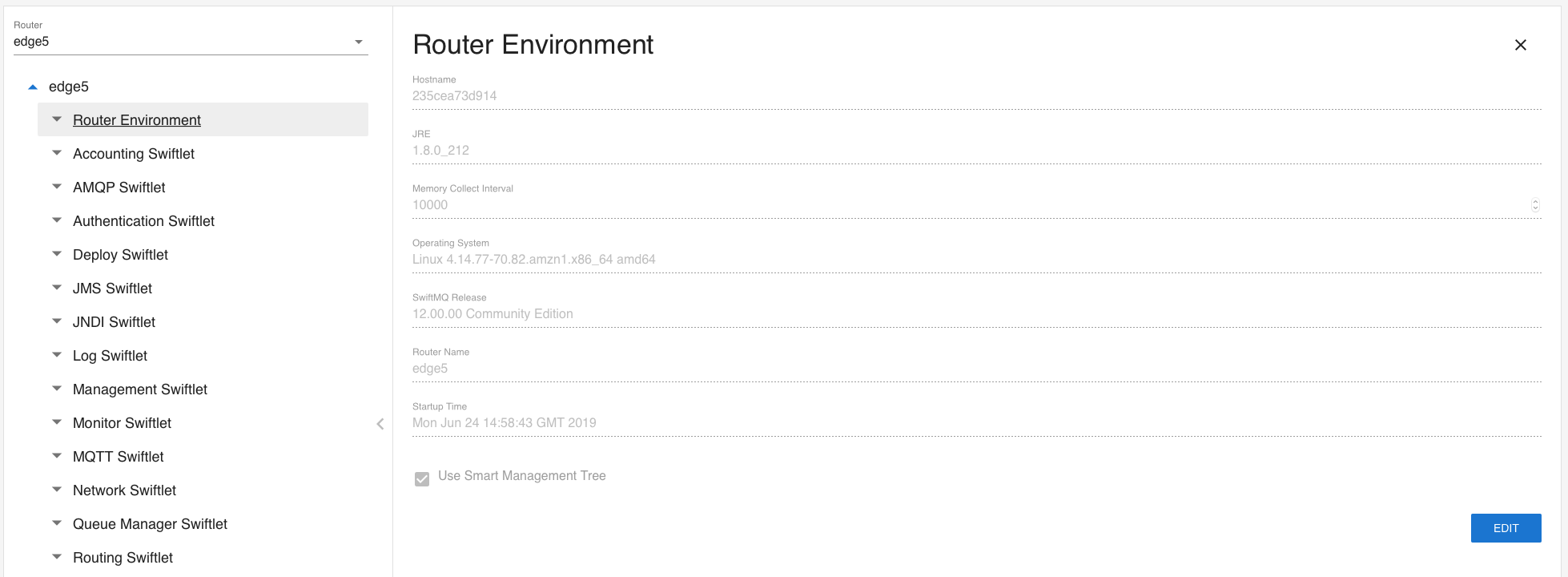Image resolution: width=1568 pixels, height=577 pixels.
Task: Expand the Deploy Swiftlet arrow
Action: click(57, 254)
